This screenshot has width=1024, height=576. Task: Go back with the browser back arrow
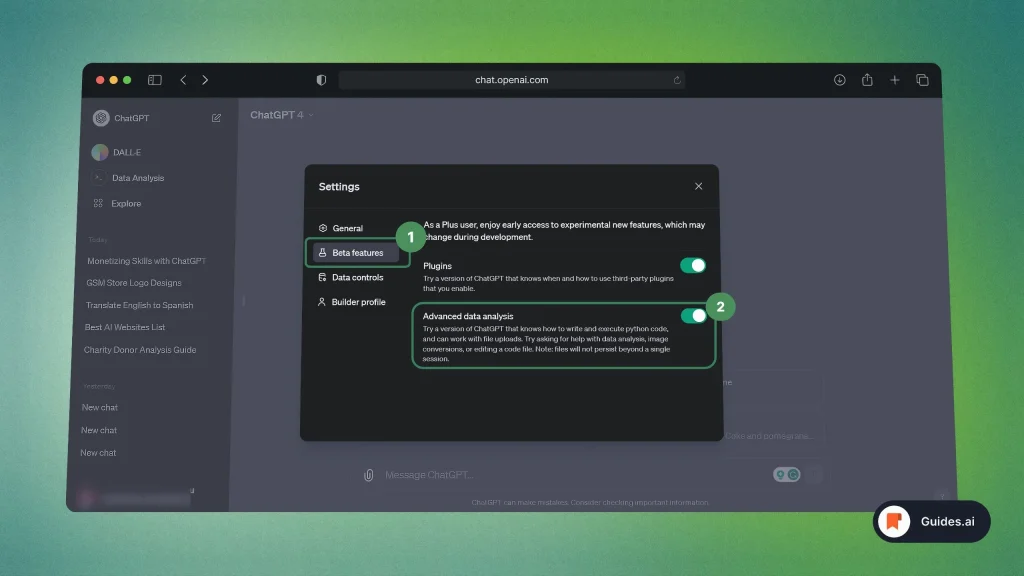[x=184, y=80]
